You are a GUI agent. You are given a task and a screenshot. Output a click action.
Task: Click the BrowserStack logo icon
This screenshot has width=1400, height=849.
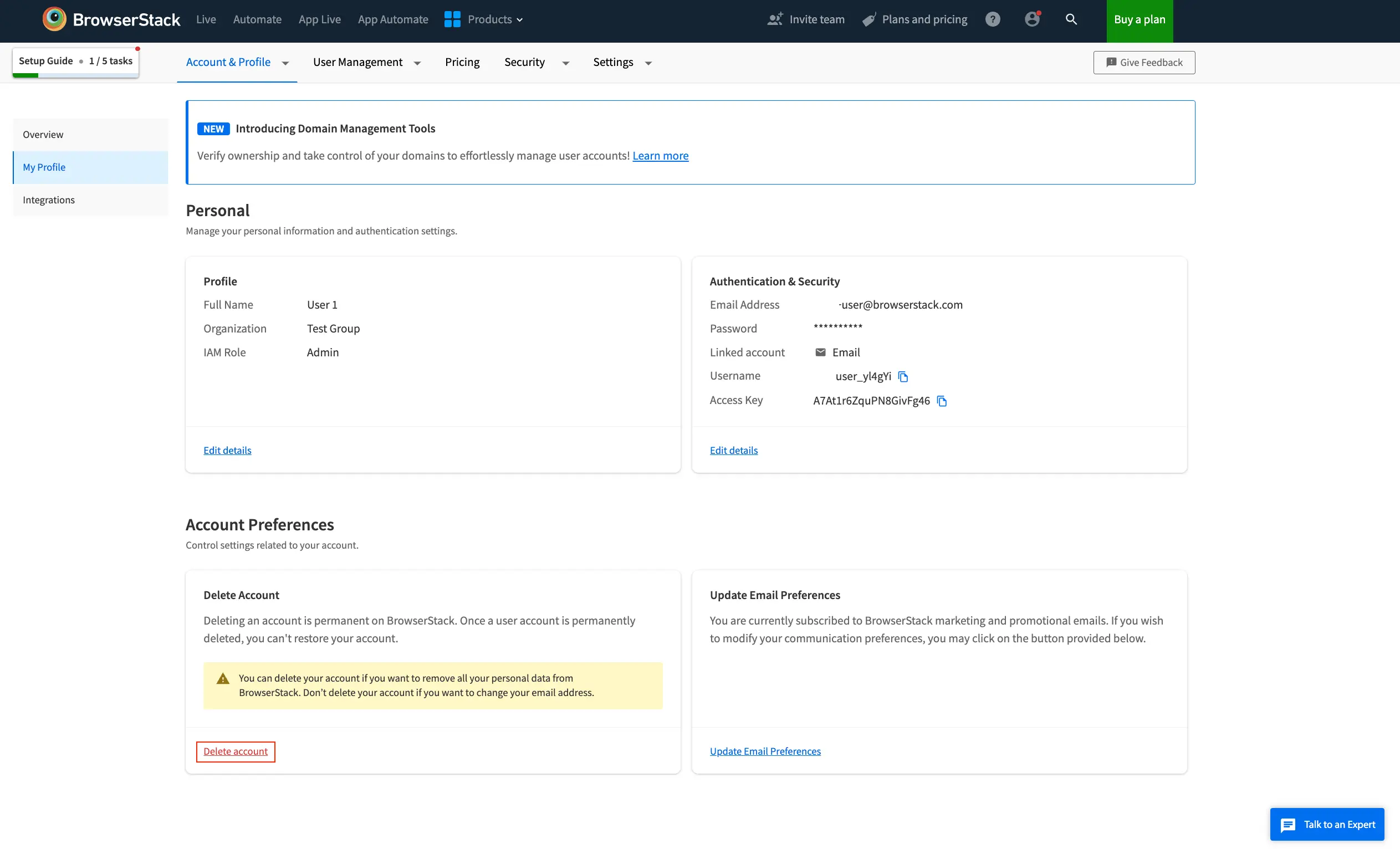tap(54, 19)
